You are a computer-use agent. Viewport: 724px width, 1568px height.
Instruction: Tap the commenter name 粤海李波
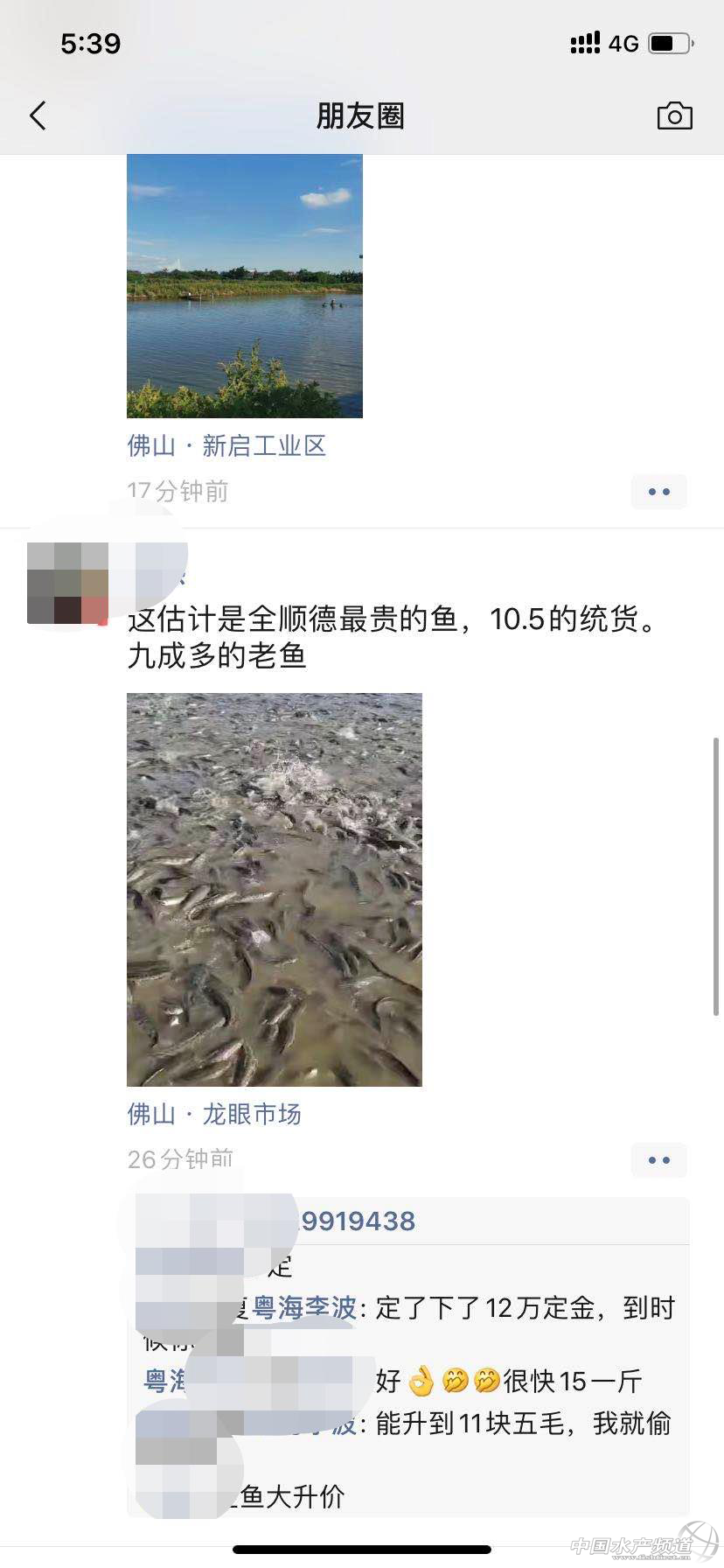pyautogui.click(x=304, y=1308)
